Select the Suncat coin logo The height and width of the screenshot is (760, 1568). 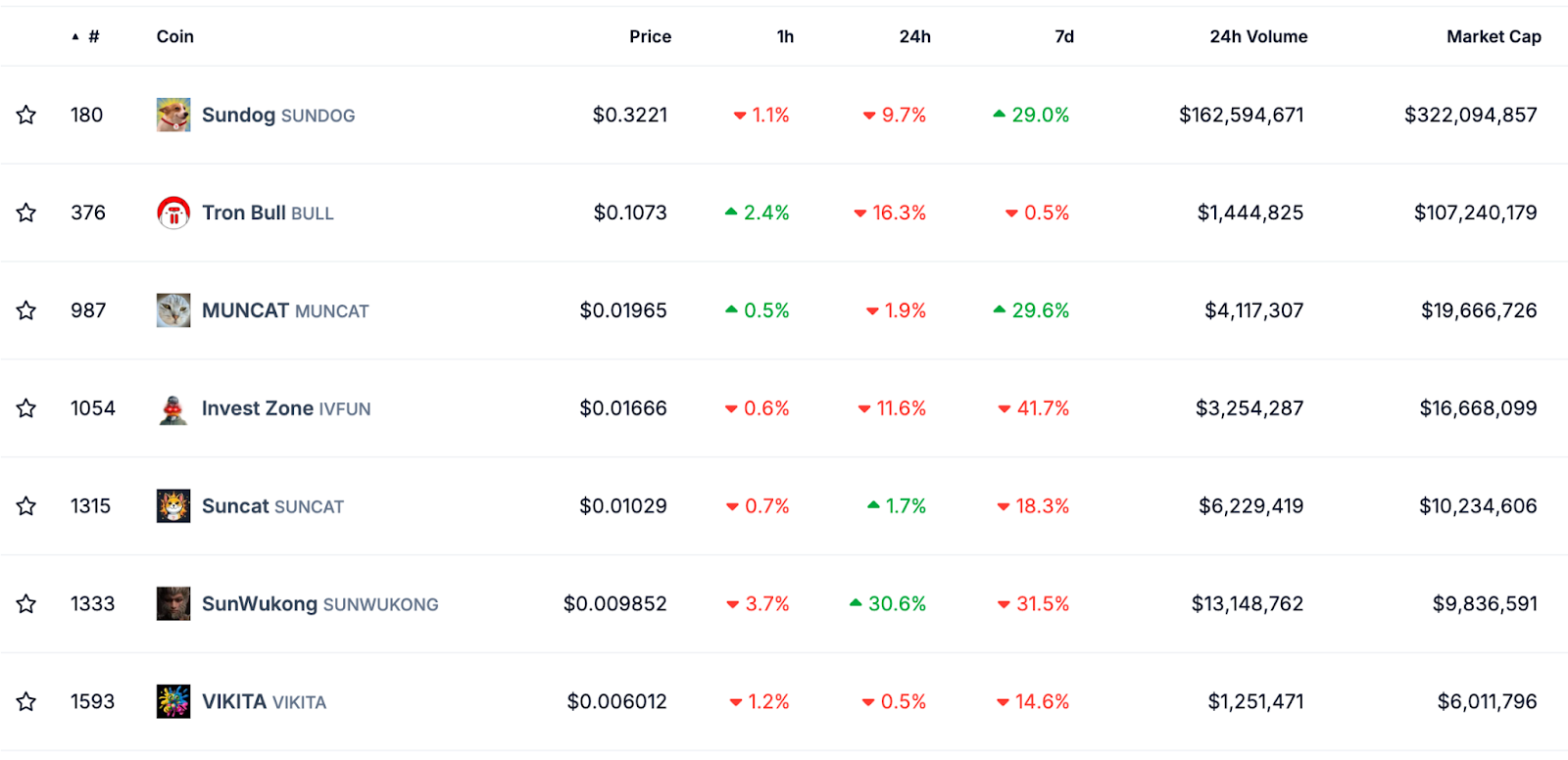[173, 506]
